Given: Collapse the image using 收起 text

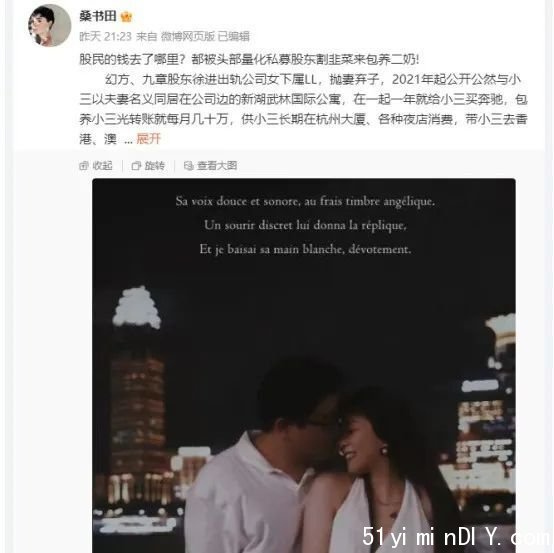Looking at the screenshot, I should pos(102,165).
